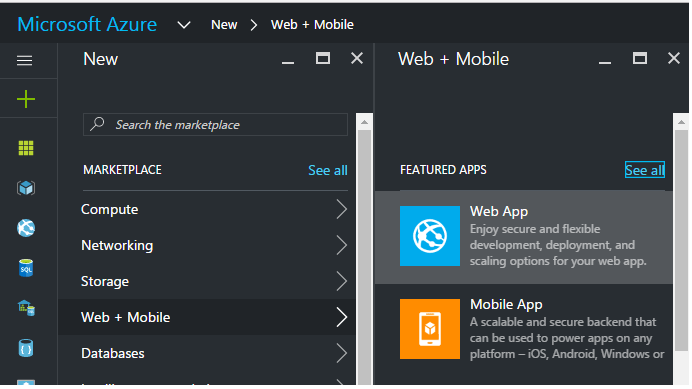The height and width of the screenshot is (389, 692).
Task: Open the Databases category
Action: pos(207,353)
